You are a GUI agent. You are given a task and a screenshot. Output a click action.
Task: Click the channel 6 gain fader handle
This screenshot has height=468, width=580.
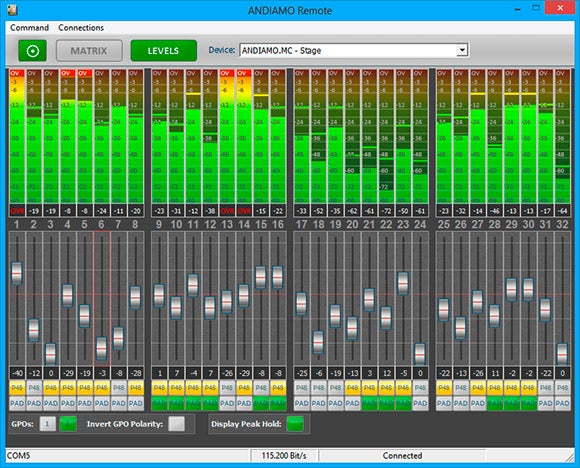[101, 348]
